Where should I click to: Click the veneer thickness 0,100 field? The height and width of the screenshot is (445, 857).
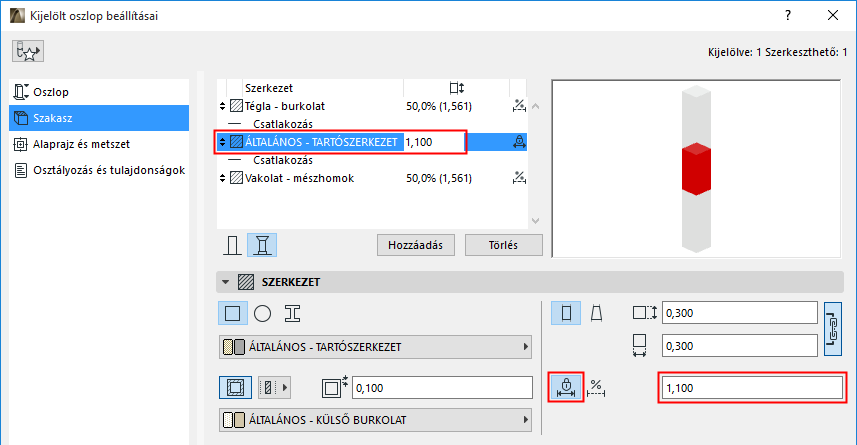[440, 387]
